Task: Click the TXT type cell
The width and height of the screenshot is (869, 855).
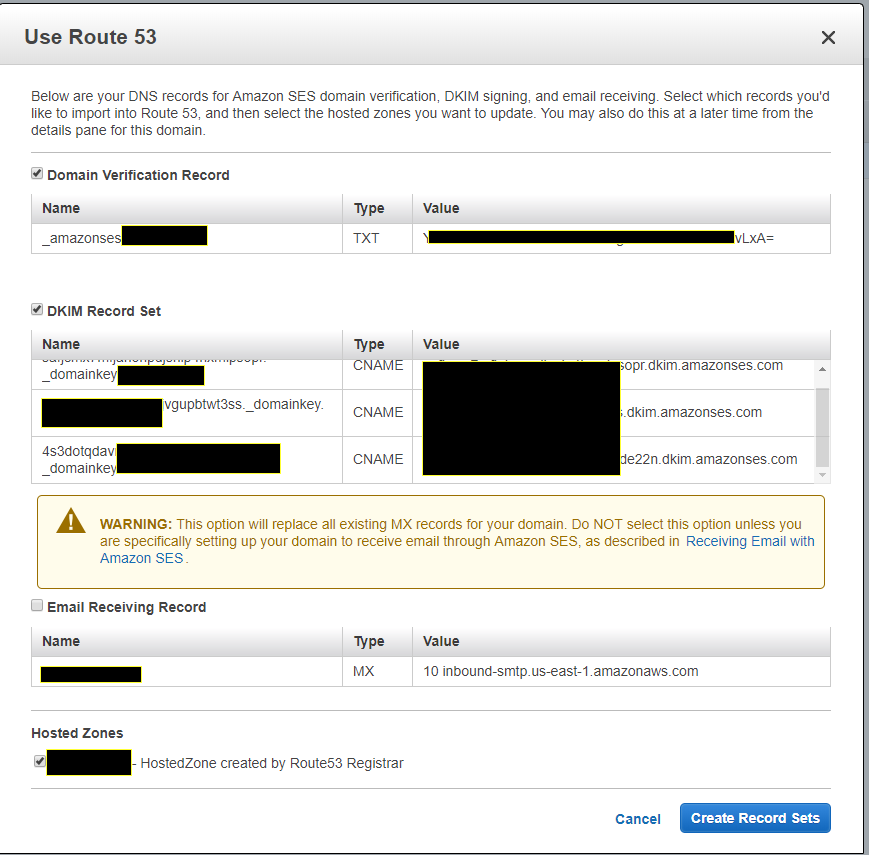Action: point(377,238)
